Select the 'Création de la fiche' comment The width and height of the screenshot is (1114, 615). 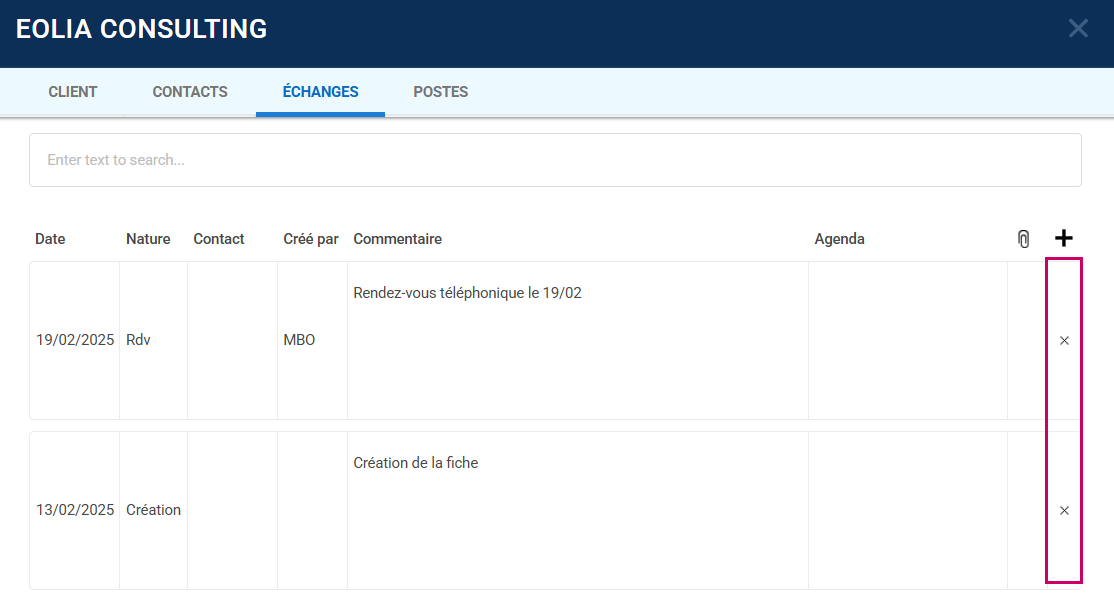click(416, 463)
